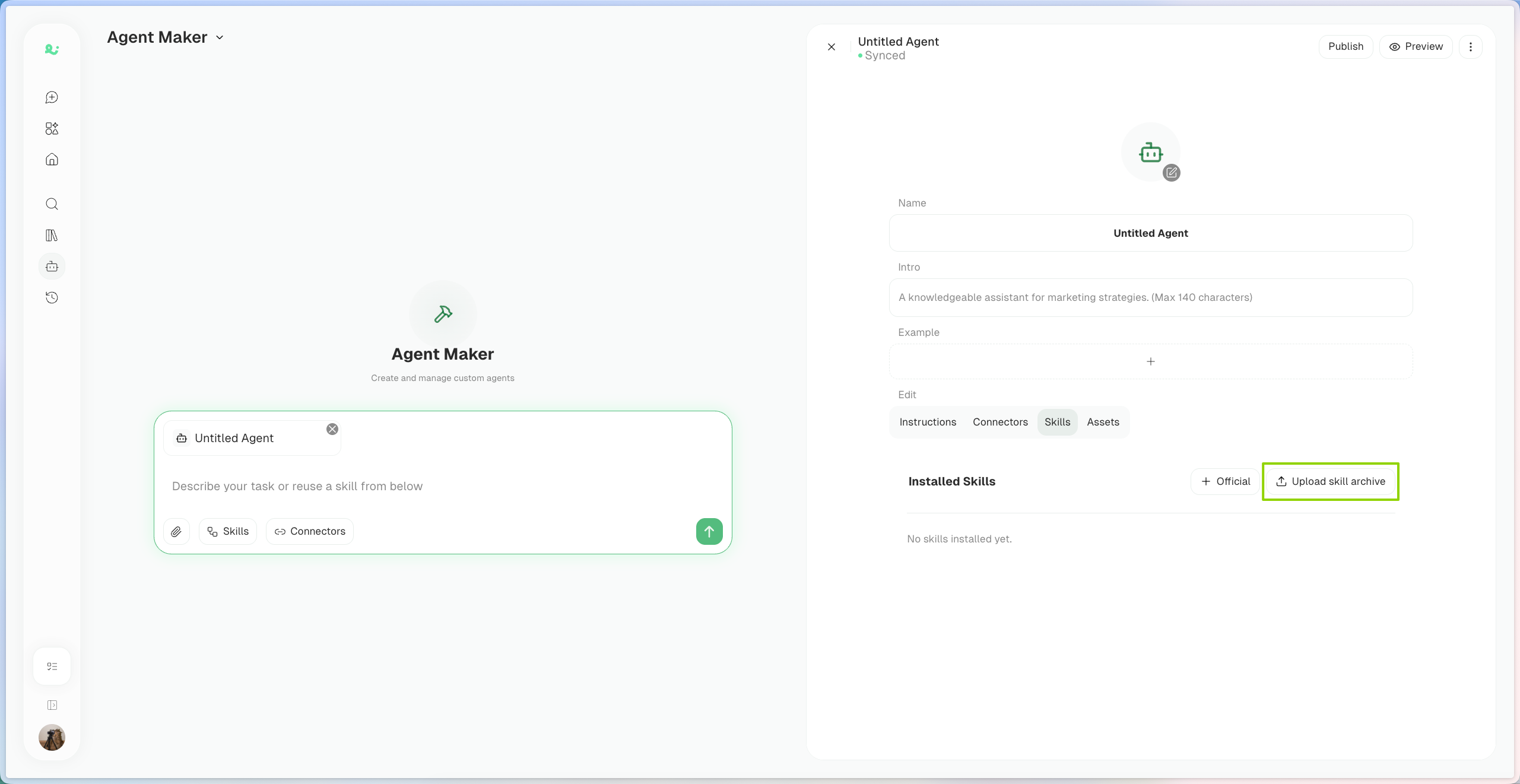Add an example with the plus
The image size is (1520, 784).
pos(1150,361)
